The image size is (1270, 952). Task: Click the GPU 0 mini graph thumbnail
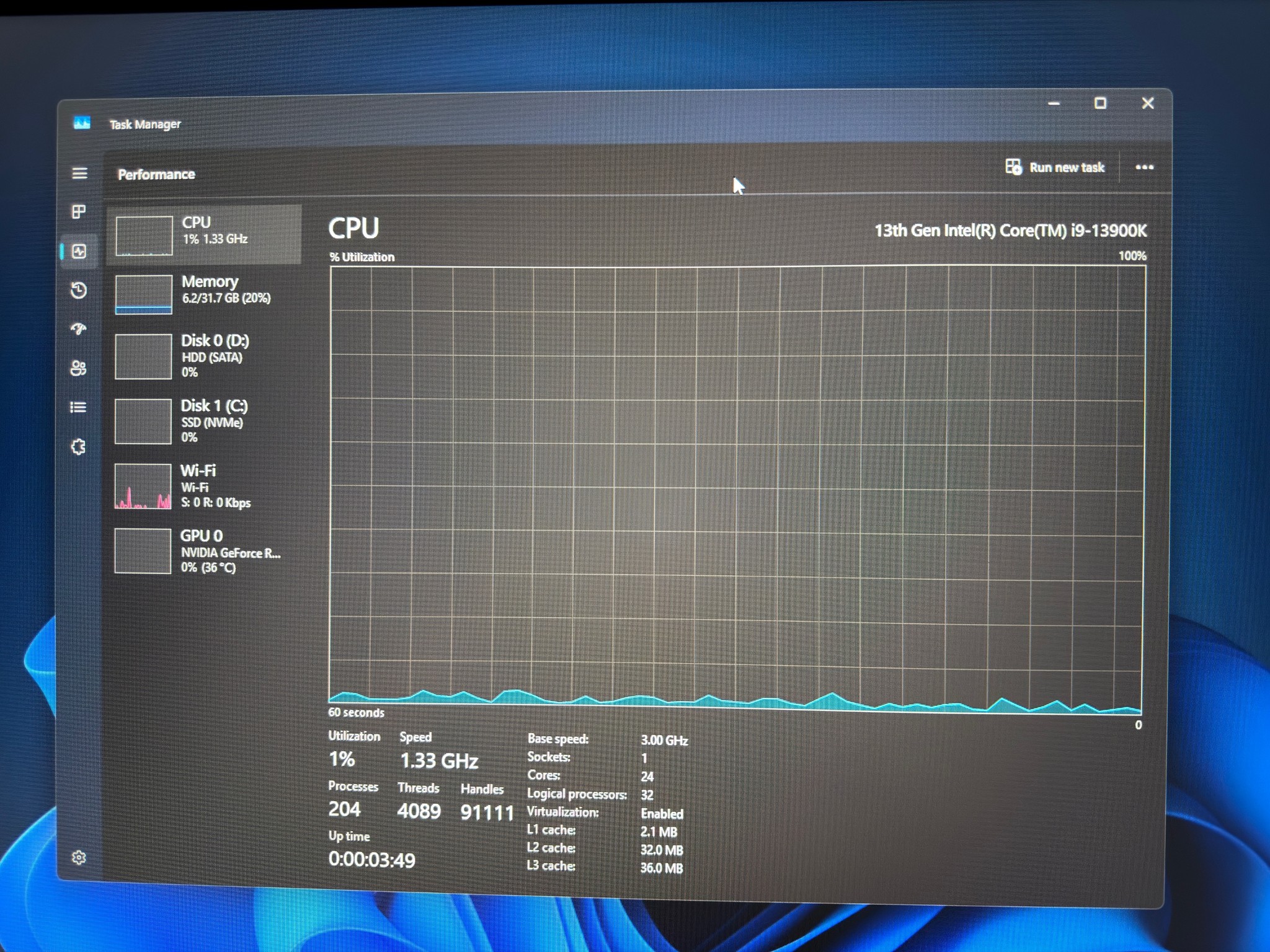(x=143, y=551)
